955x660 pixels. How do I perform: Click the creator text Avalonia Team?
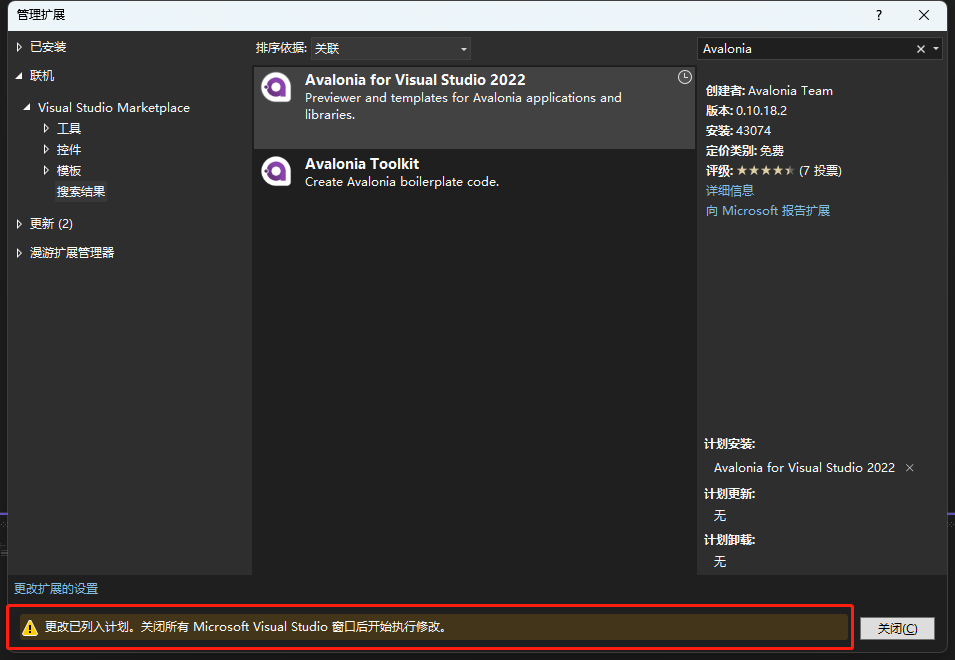790,91
